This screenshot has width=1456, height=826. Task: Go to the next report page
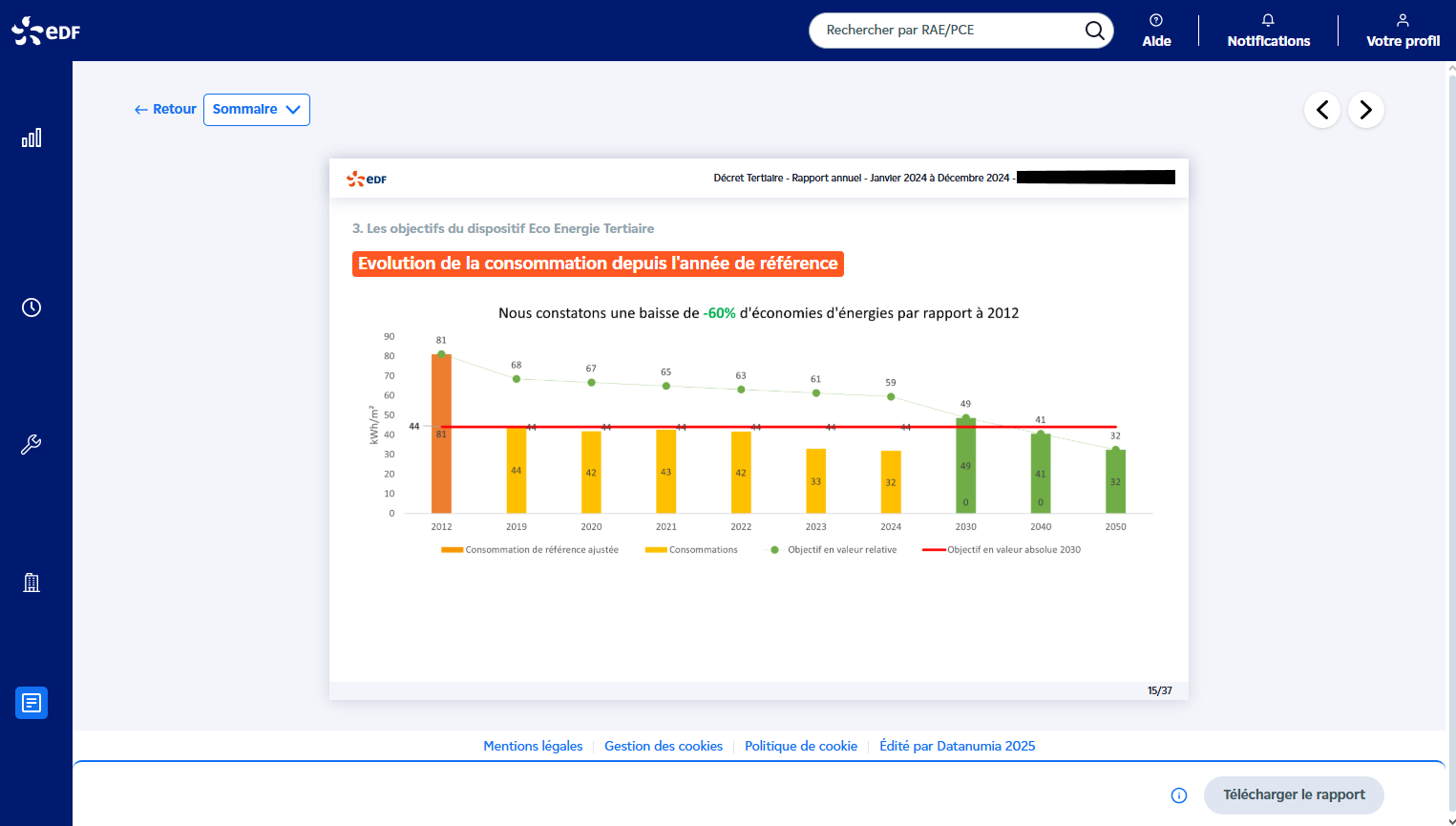pos(1365,110)
